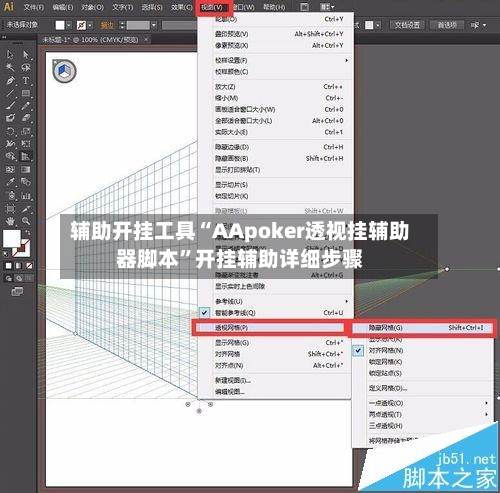Choose 透视网格(P) perspective grid entry
This screenshot has width=500, height=493.
click(x=270, y=328)
